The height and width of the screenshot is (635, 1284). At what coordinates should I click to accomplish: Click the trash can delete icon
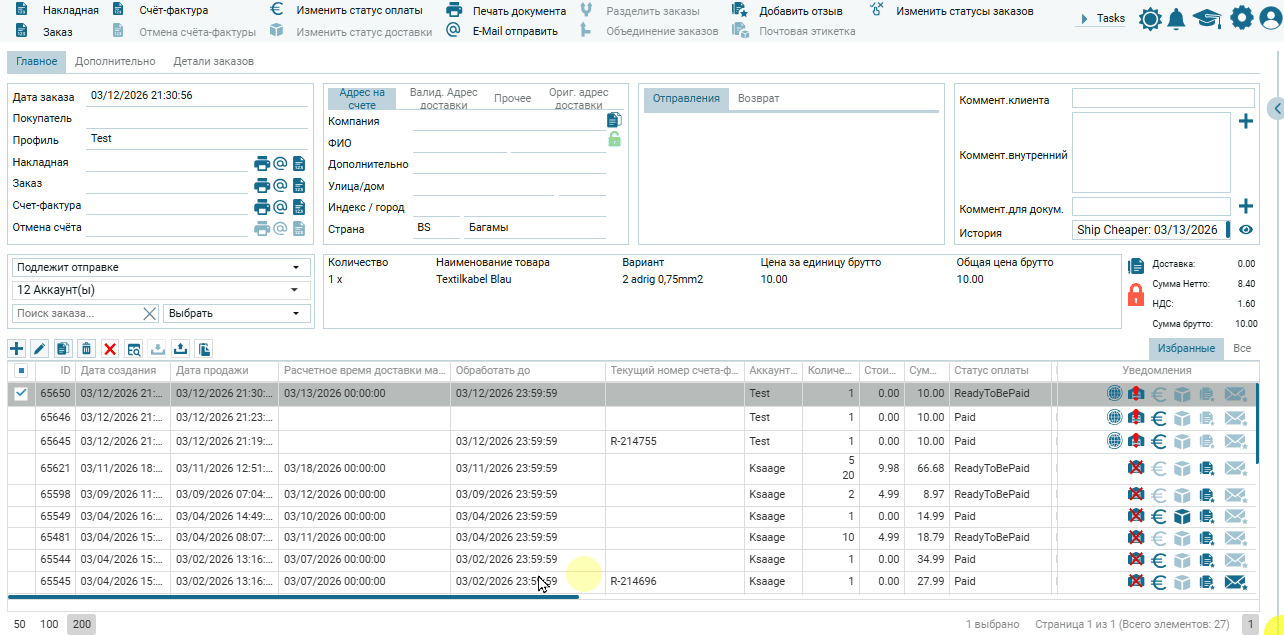click(x=87, y=349)
